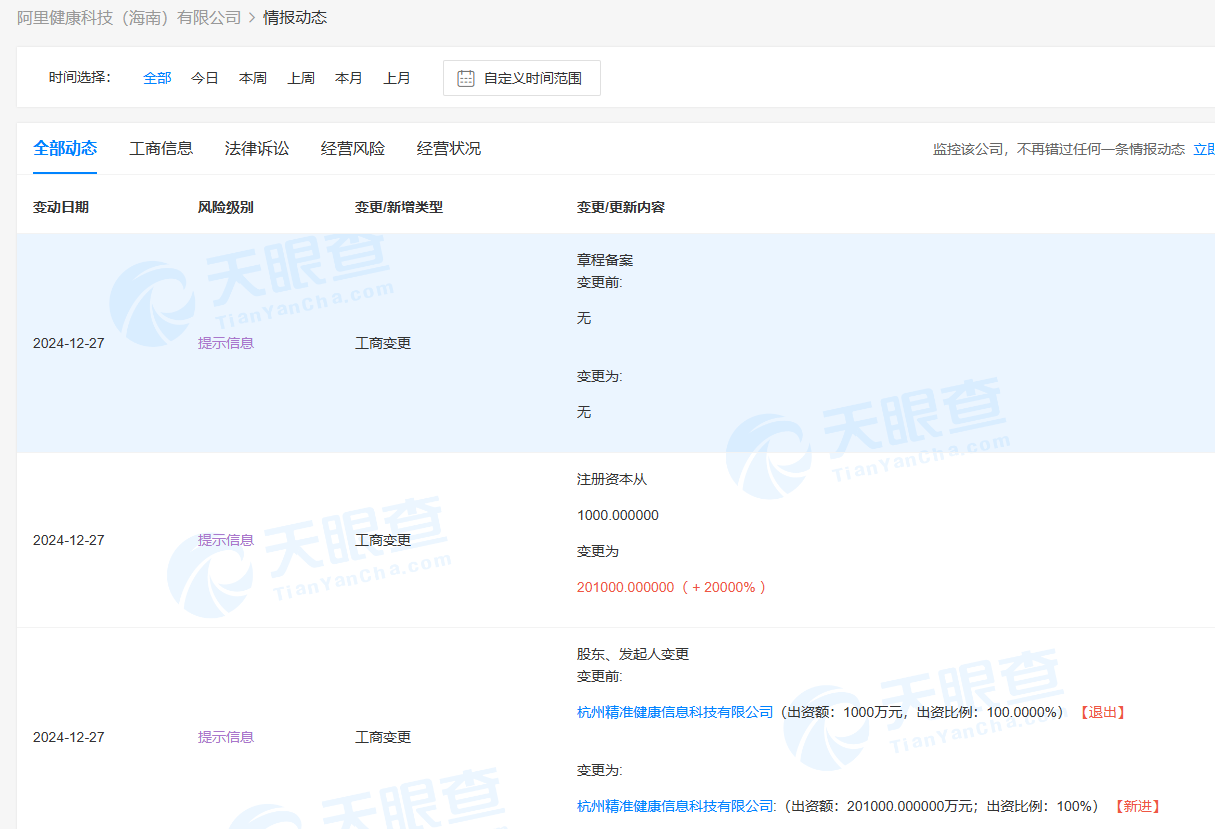Click the red 【新进】 tag
This screenshot has width=1215, height=829.
pos(1137,806)
